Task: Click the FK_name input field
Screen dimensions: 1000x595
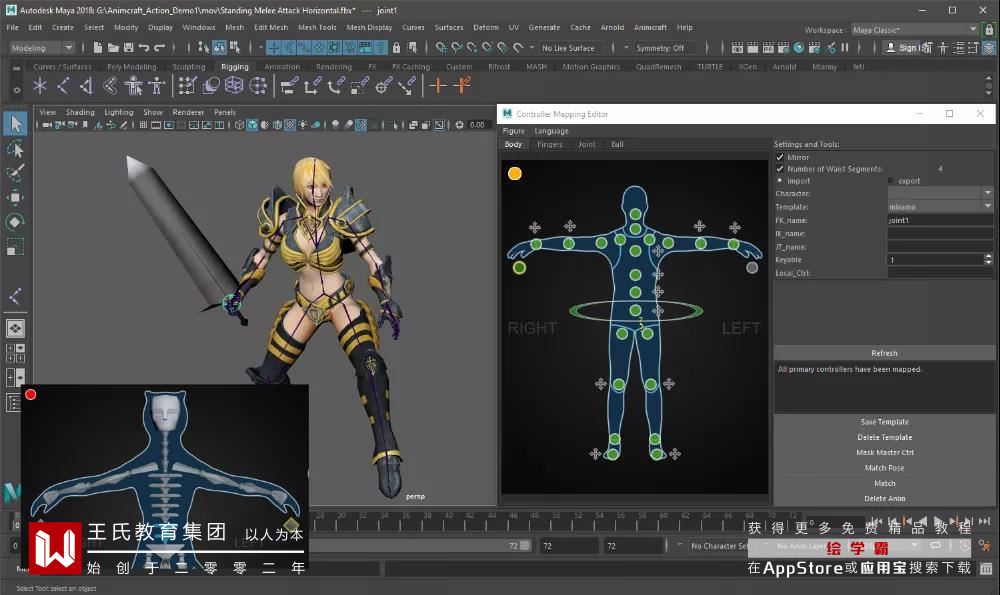Action: point(939,219)
